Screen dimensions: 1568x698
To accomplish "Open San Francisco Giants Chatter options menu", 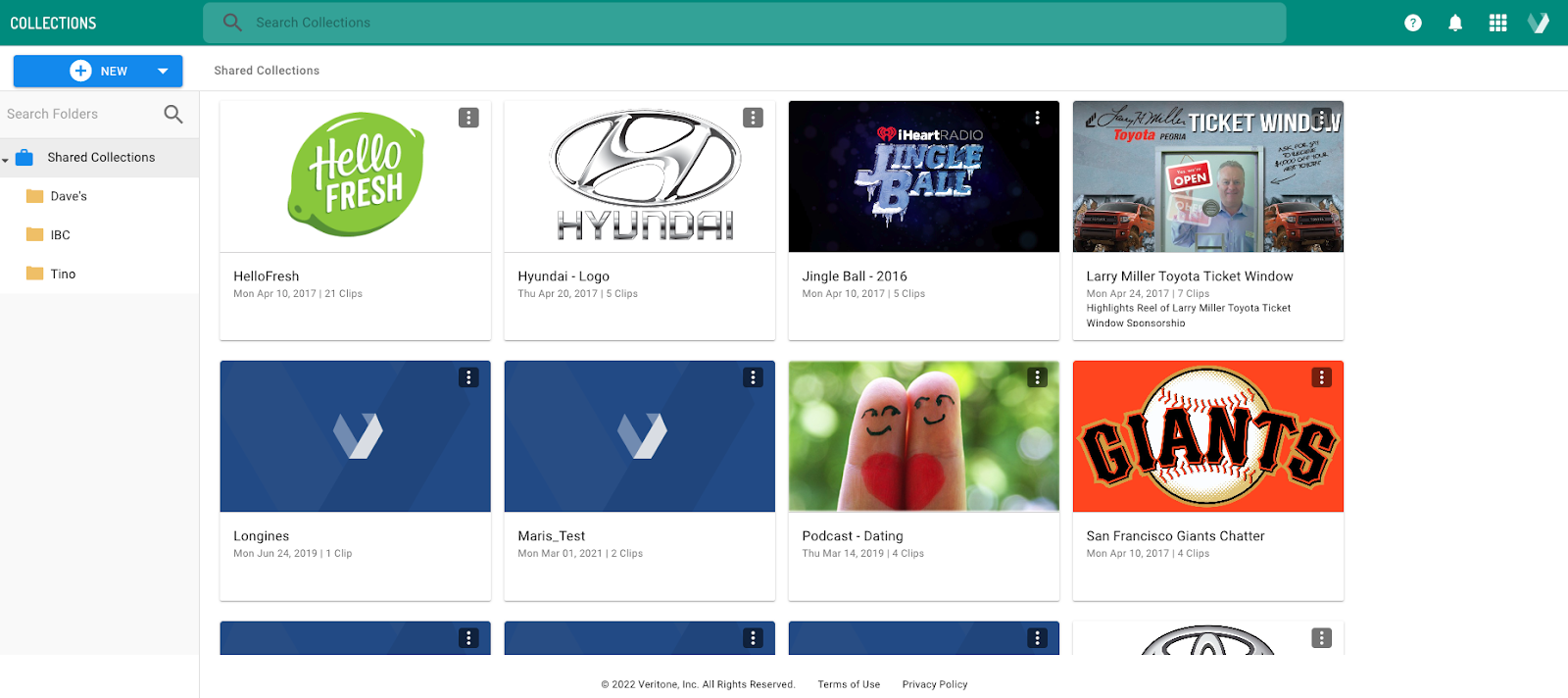I will [x=1321, y=377].
